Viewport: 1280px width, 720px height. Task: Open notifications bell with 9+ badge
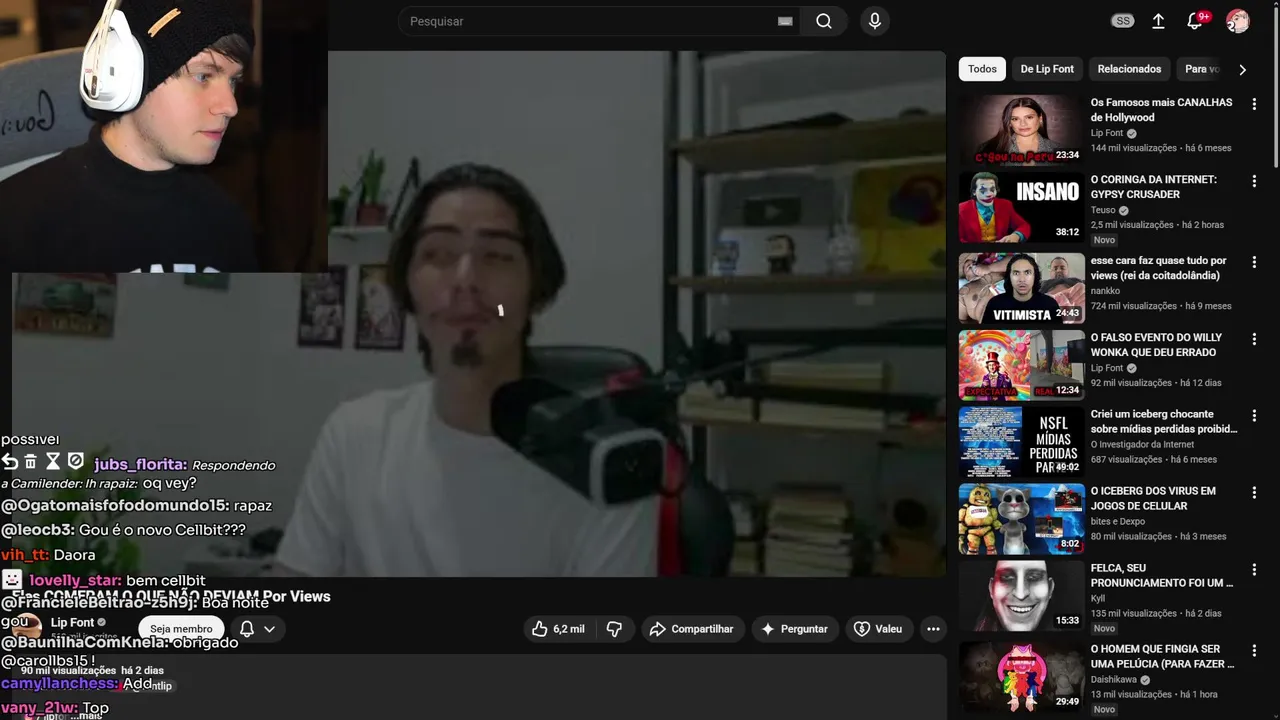(1195, 21)
